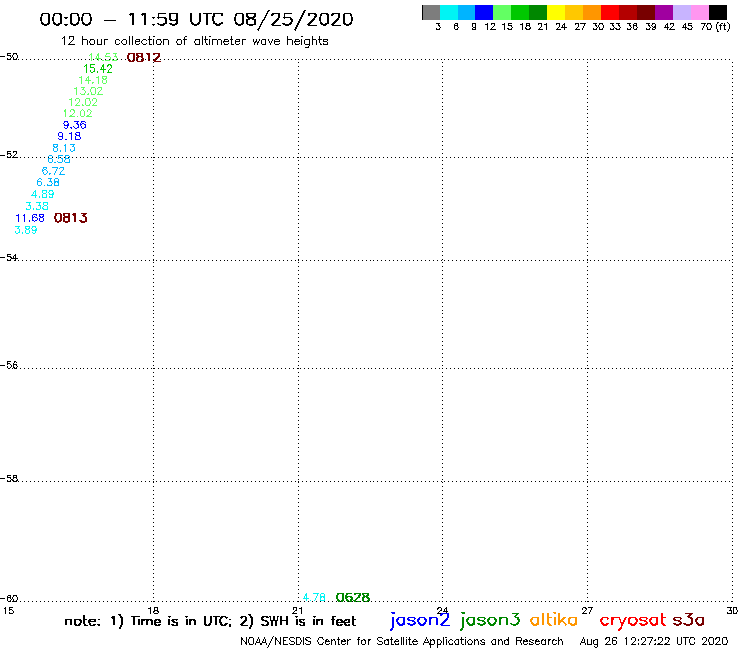The width and height of the screenshot is (740, 650).
Task: Click the lavender swatch in the color scale
Action: pos(681,12)
